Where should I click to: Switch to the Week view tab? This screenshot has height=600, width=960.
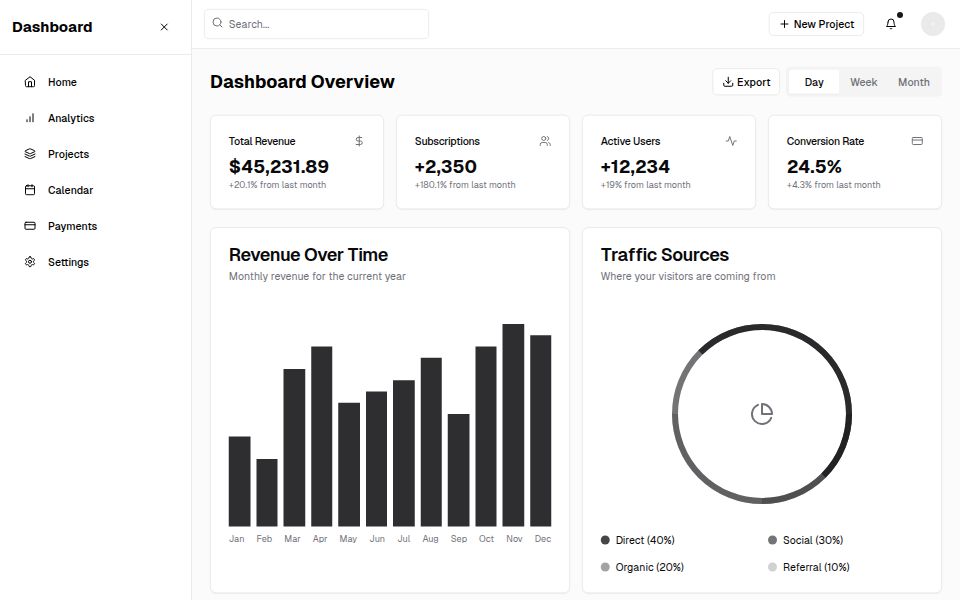pyautogui.click(x=863, y=82)
